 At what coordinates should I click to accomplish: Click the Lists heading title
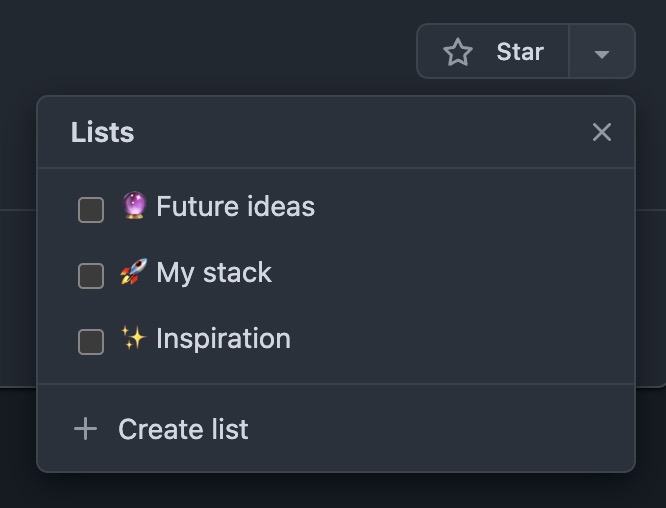[x=102, y=132]
